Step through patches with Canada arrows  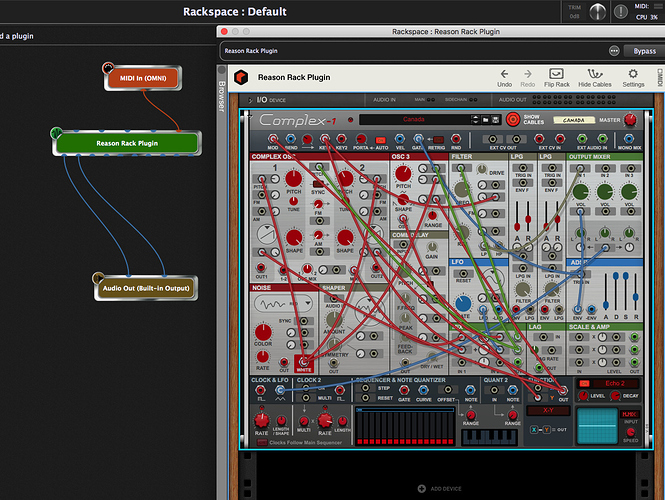click(475, 120)
